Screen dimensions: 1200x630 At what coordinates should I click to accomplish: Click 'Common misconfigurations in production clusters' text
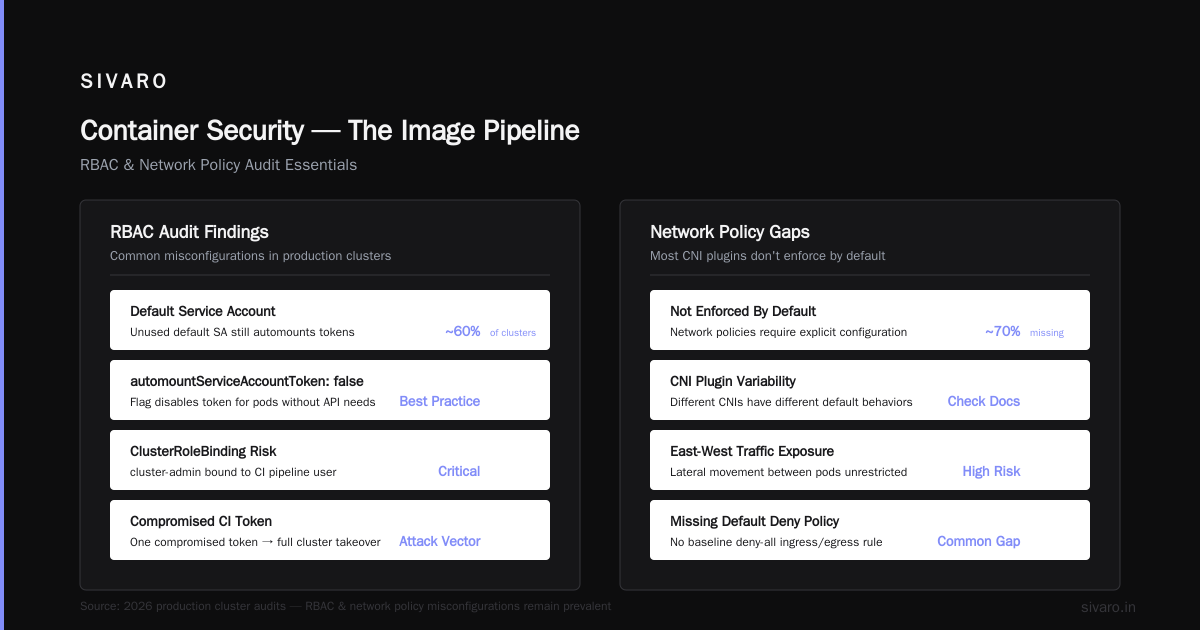click(x=250, y=256)
